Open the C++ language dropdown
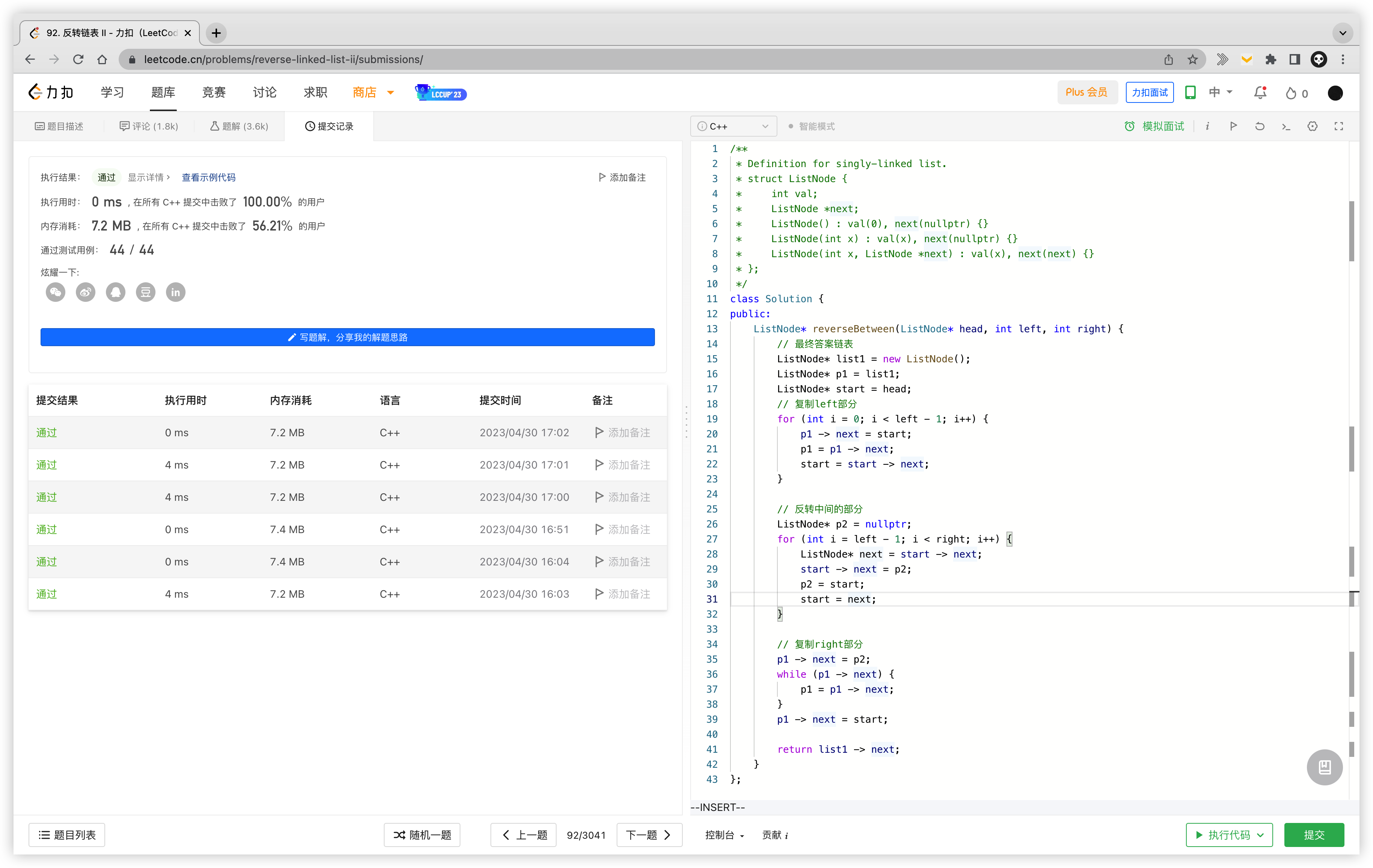This screenshot has width=1373, height=868. [733, 126]
